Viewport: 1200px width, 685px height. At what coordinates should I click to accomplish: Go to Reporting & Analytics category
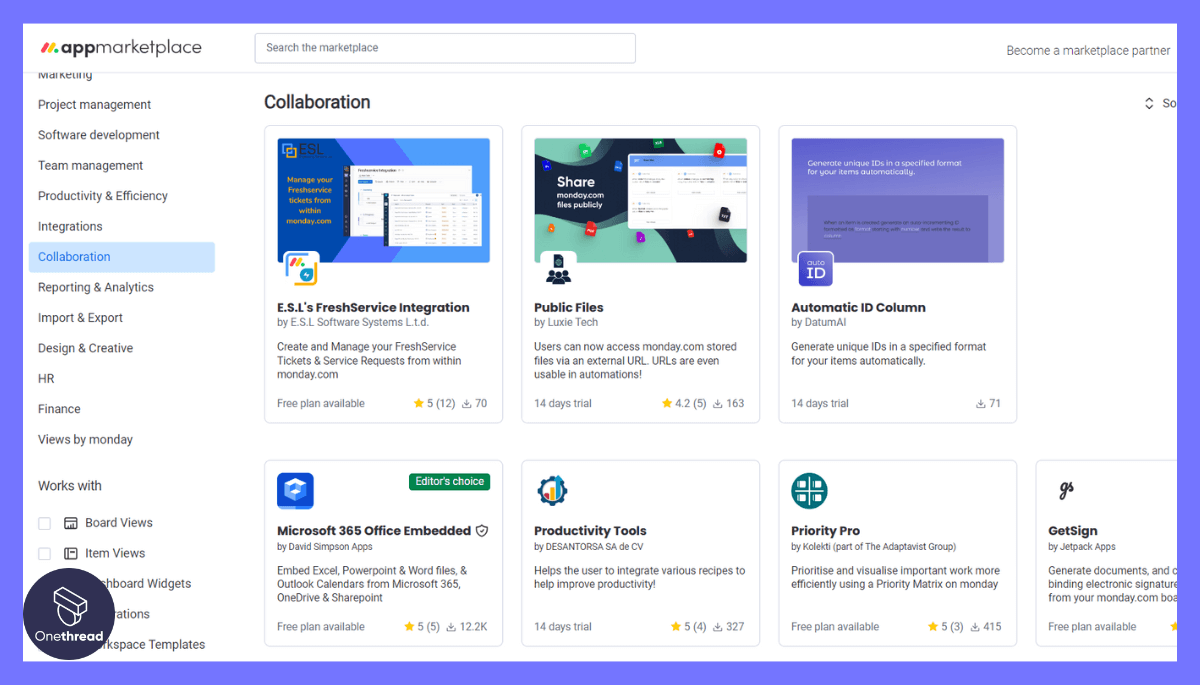pyautogui.click(x=96, y=287)
